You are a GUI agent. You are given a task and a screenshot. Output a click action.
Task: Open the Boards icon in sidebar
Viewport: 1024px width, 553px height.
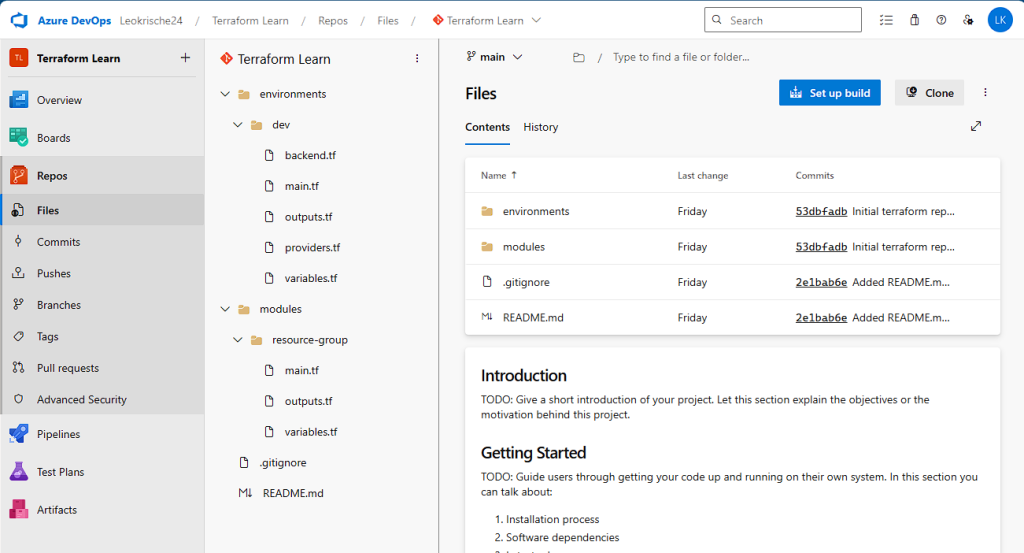(x=19, y=138)
